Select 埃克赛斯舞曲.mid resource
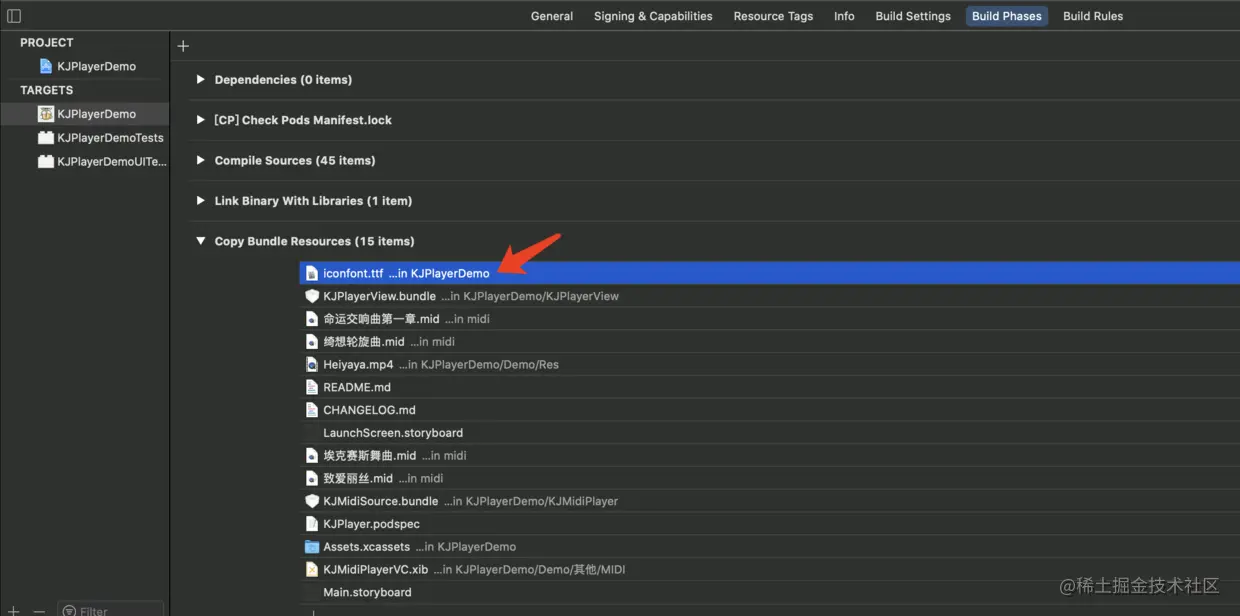 (769, 455)
